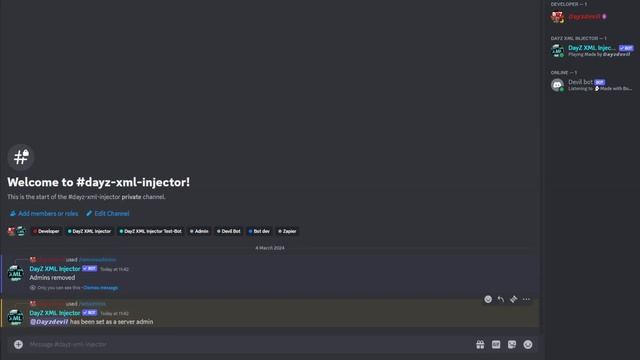This screenshot has height=360, width=640.
Task: Click slash command link above 'Admins removed'
Action: 98,260
